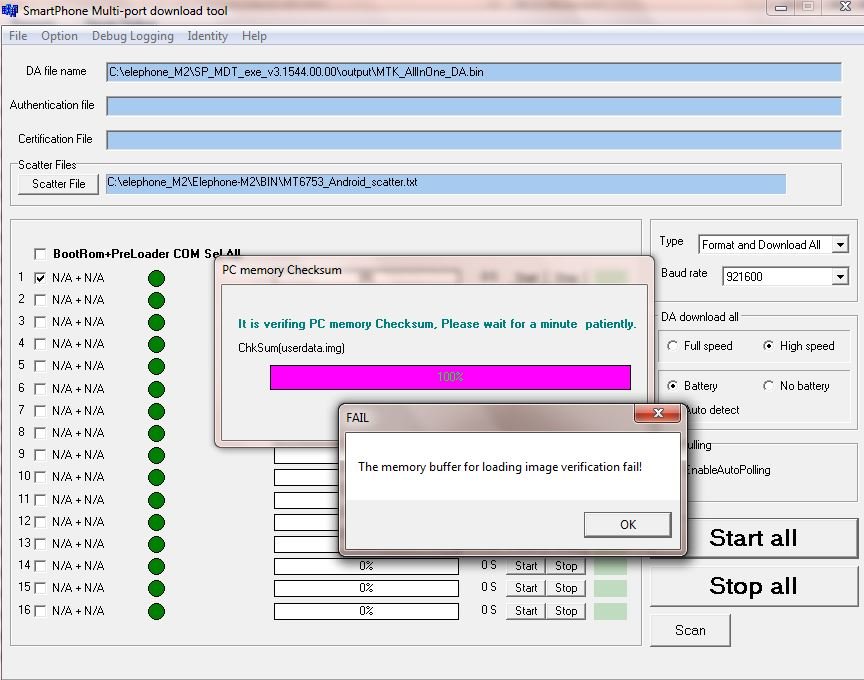Click the memory buffer verification fail message
Viewport: 864px width, 680px height.
point(500,467)
